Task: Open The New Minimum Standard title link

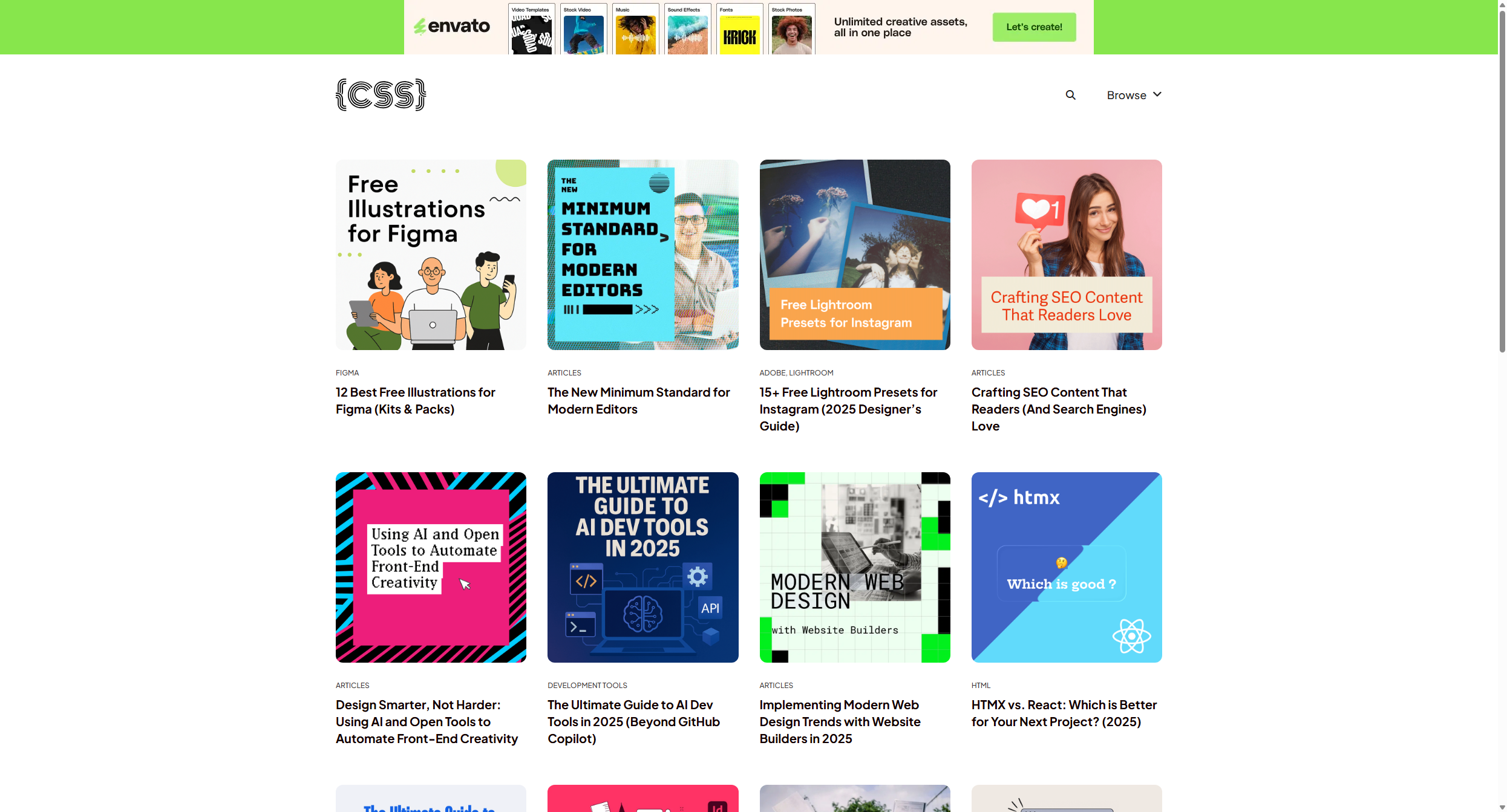Action: (639, 401)
